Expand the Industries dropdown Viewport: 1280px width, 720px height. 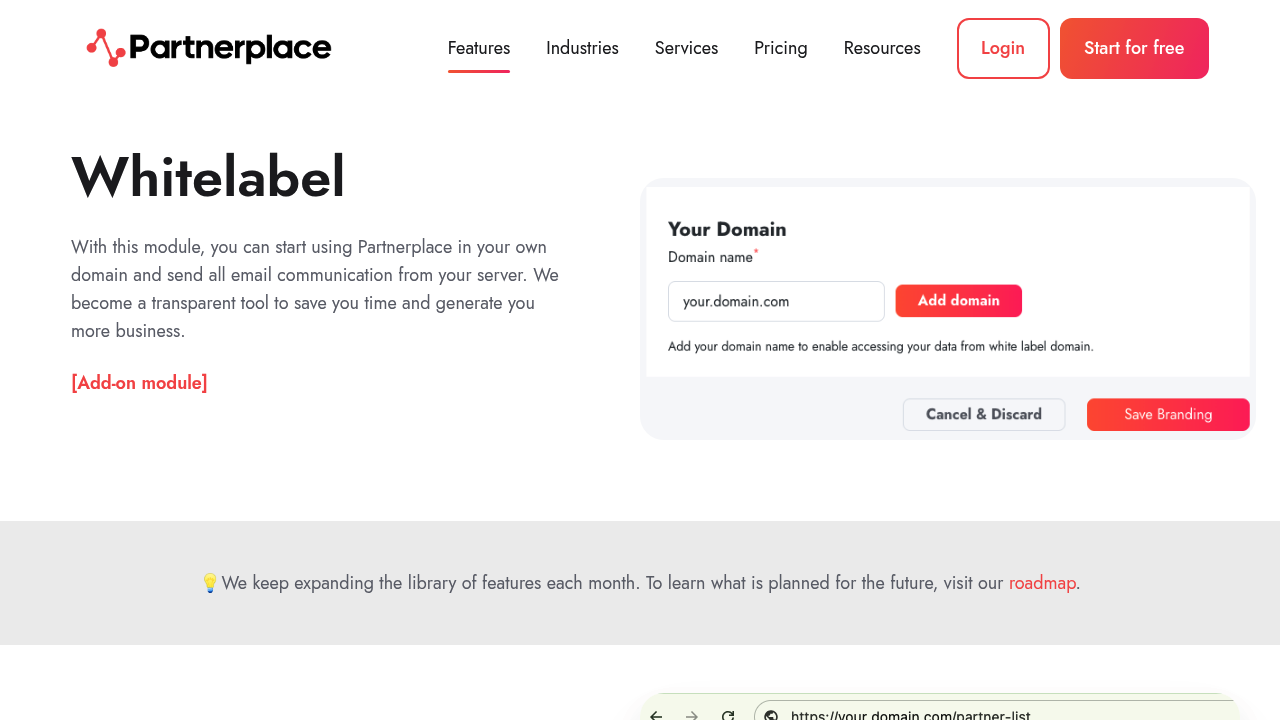click(x=582, y=47)
